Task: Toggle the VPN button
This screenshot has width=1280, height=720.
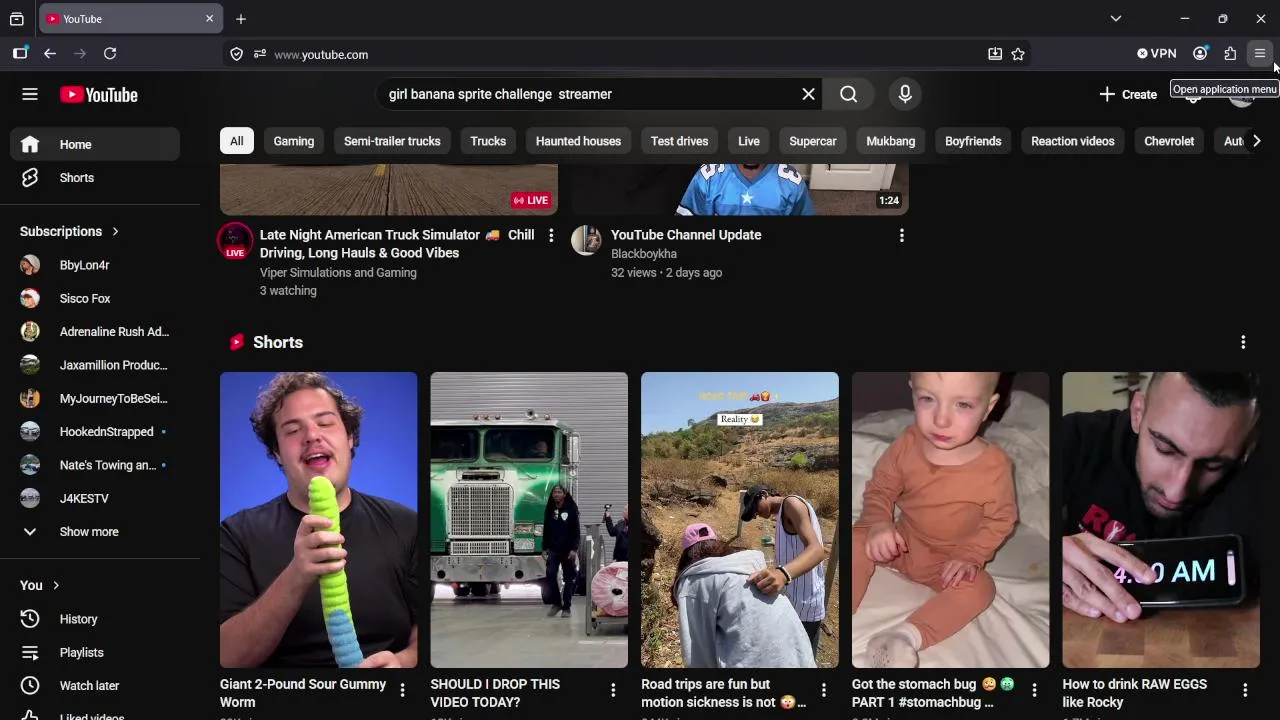Action: point(1157,54)
